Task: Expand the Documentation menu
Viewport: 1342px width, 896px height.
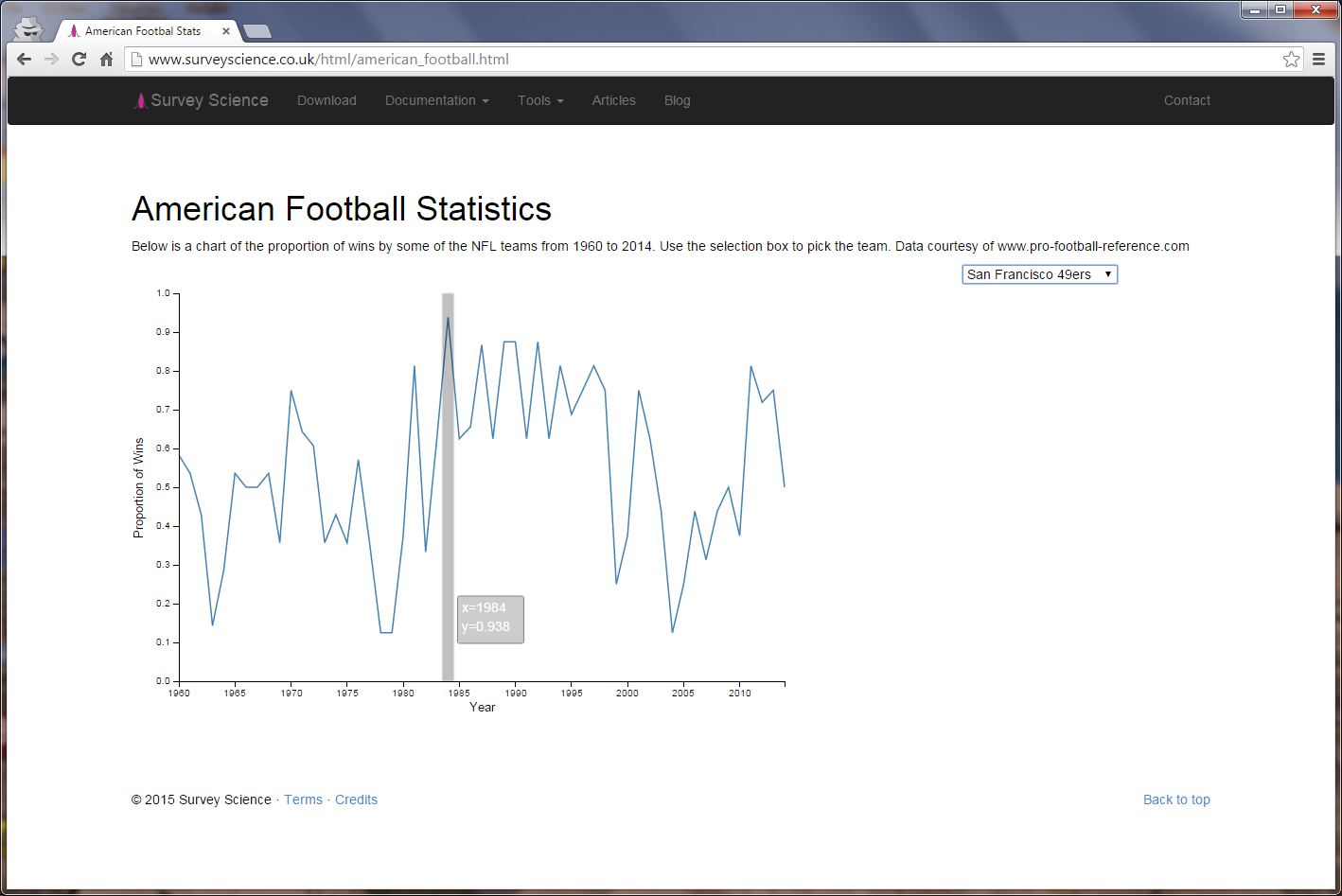Action: pos(436,100)
